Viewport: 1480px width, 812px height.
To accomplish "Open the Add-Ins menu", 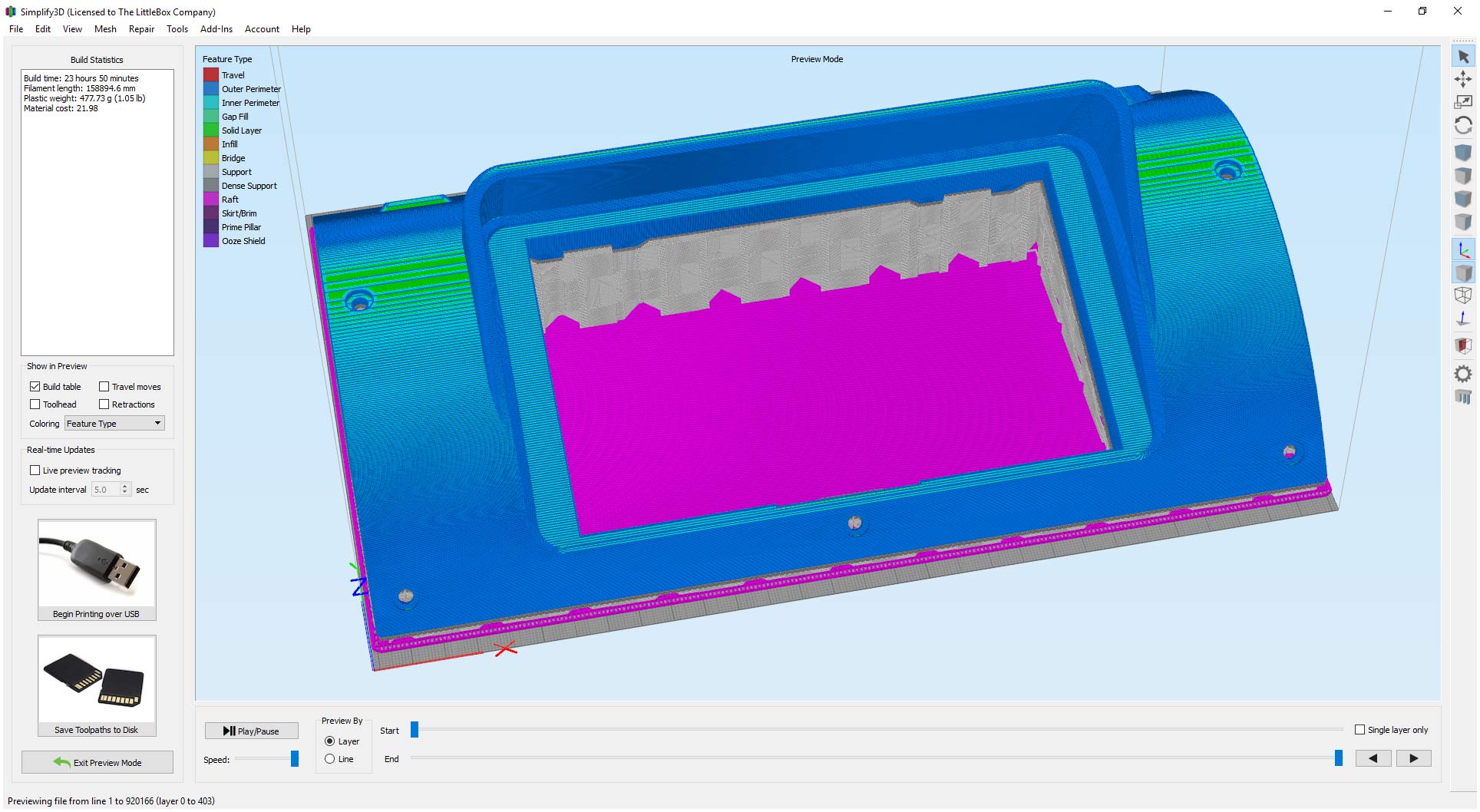I will [x=216, y=29].
